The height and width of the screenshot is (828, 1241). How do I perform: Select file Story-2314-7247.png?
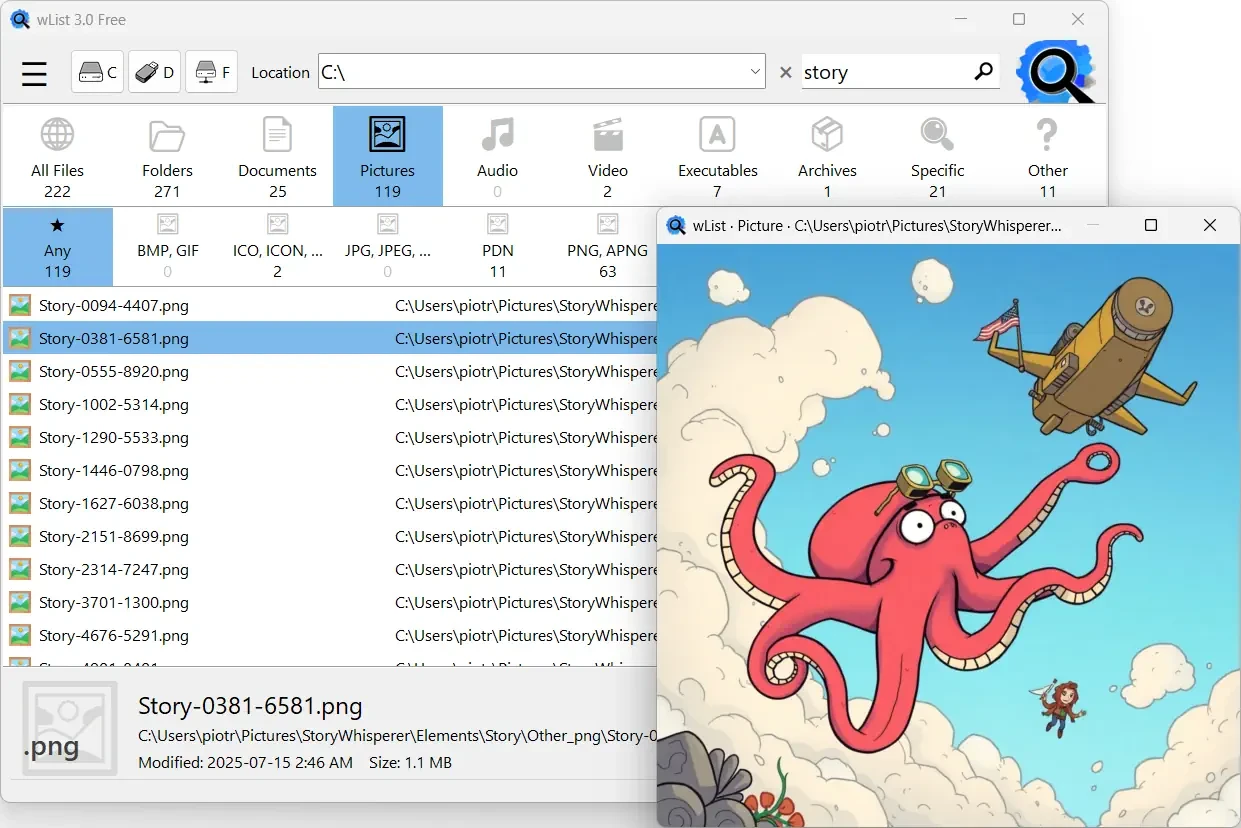click(330, 569)
